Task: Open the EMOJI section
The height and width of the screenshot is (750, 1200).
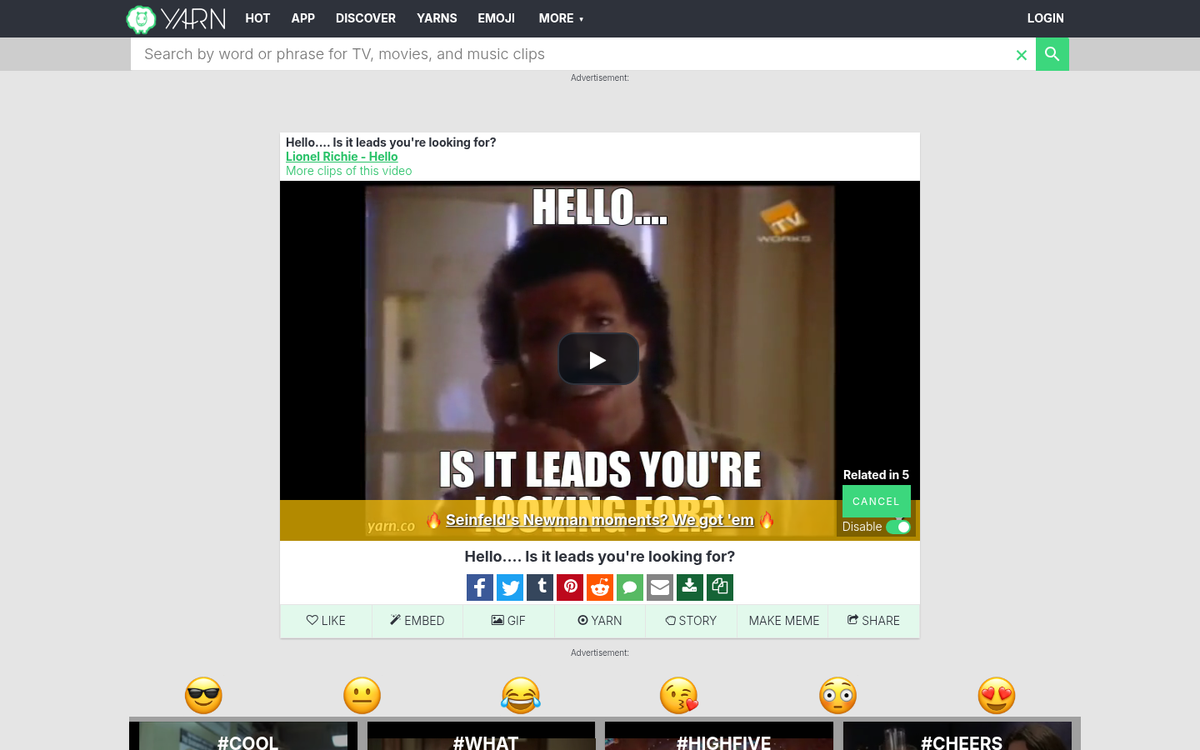Action: (x=496, y=18)
